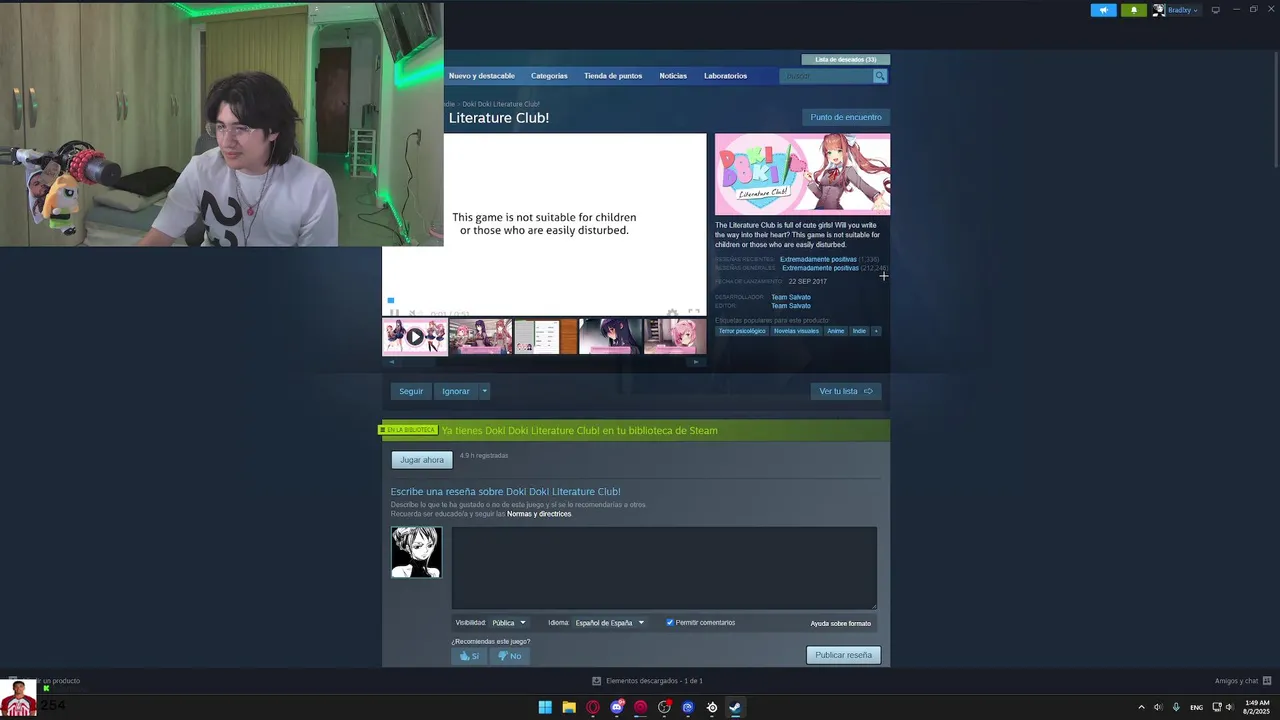
Task: Open Categorías menu
Action: (x=549, y=76)
